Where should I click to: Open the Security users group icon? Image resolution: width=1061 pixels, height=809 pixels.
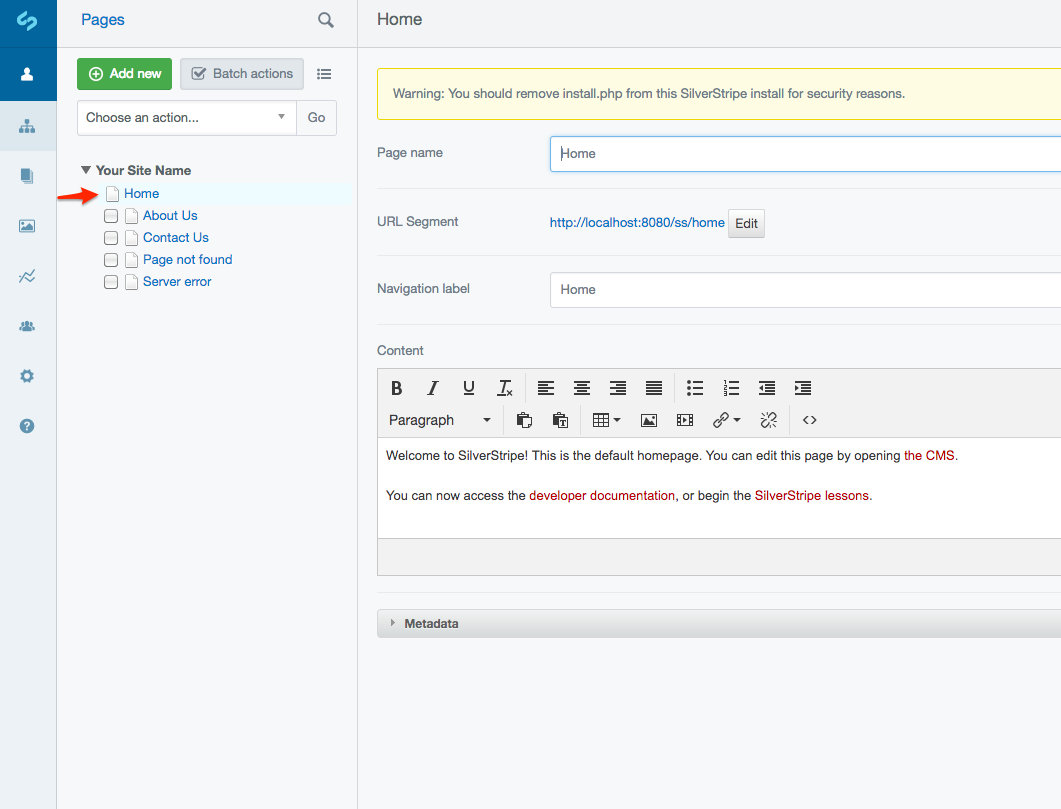pos(27,326)
